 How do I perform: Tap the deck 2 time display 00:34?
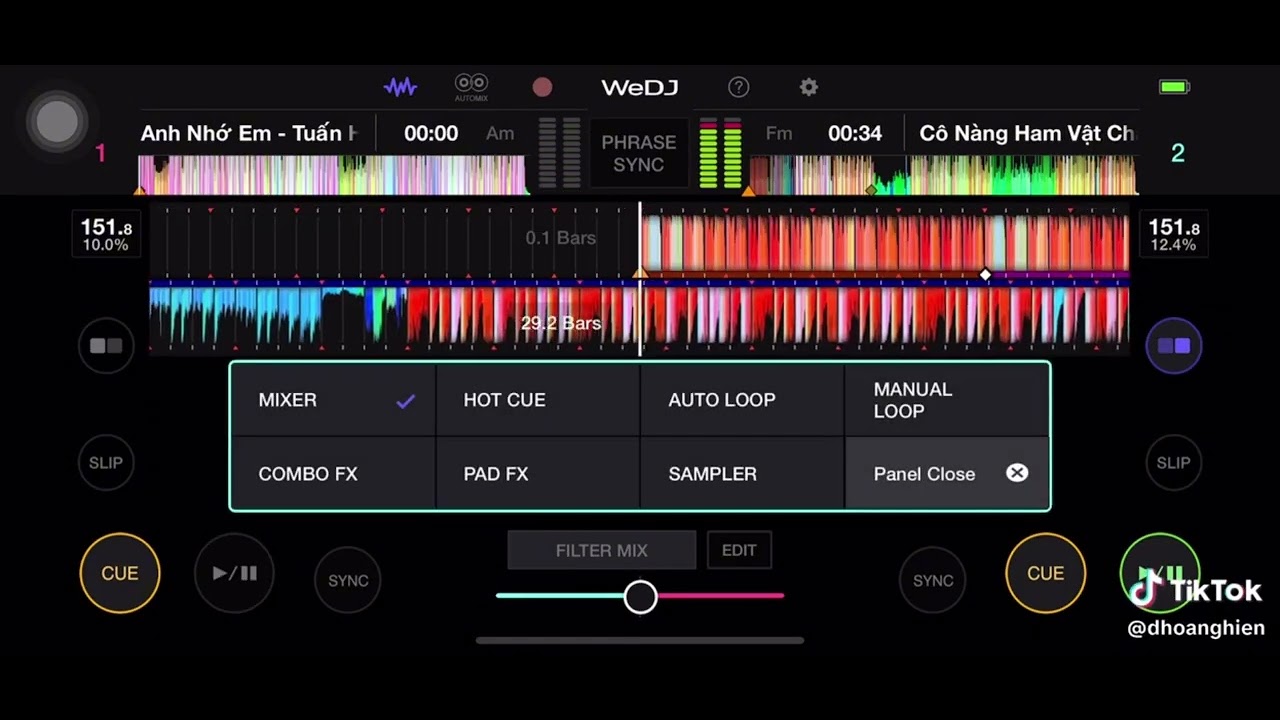(855, 133)
